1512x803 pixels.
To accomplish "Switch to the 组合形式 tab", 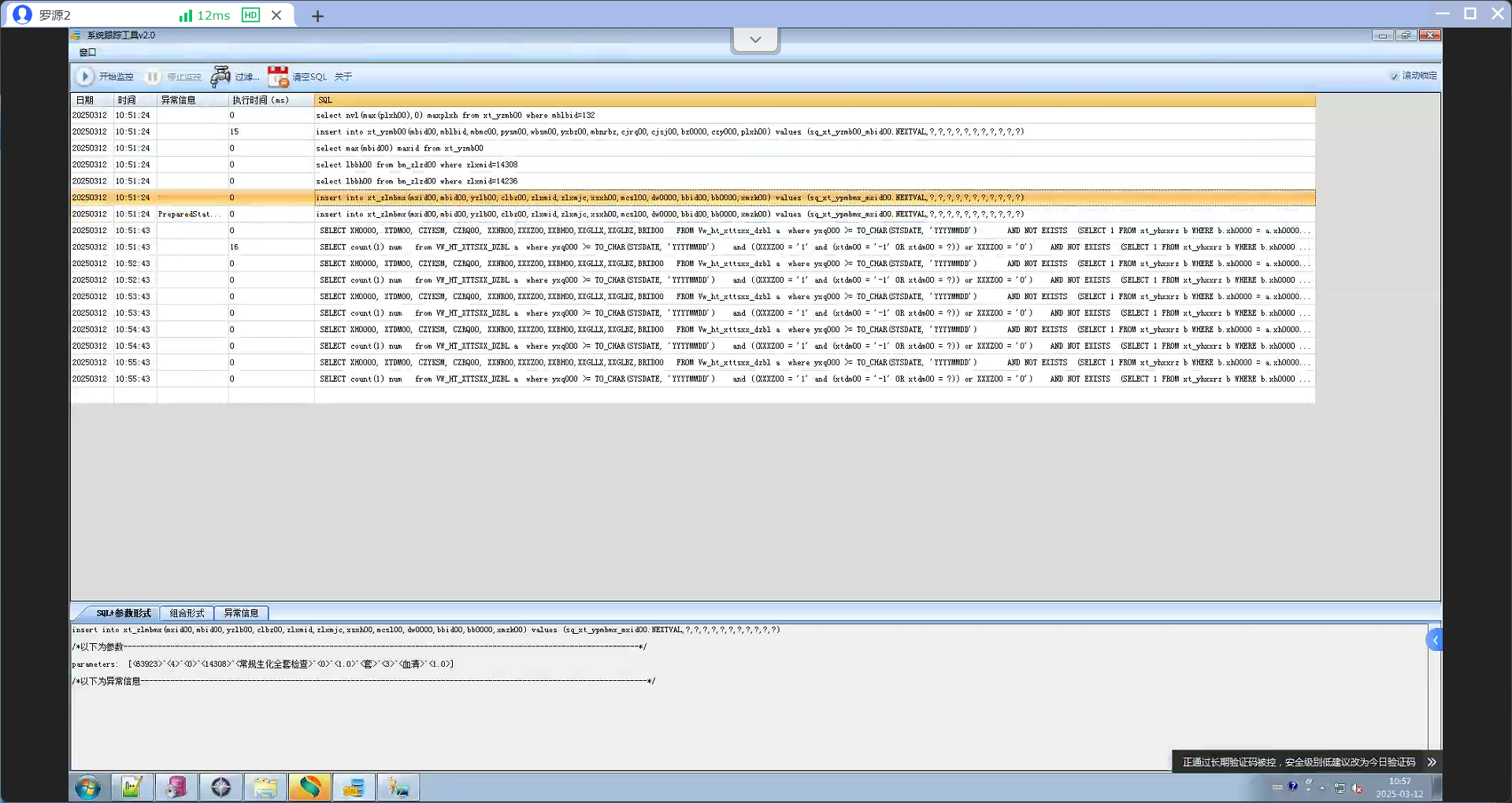I will pos(187,613).
